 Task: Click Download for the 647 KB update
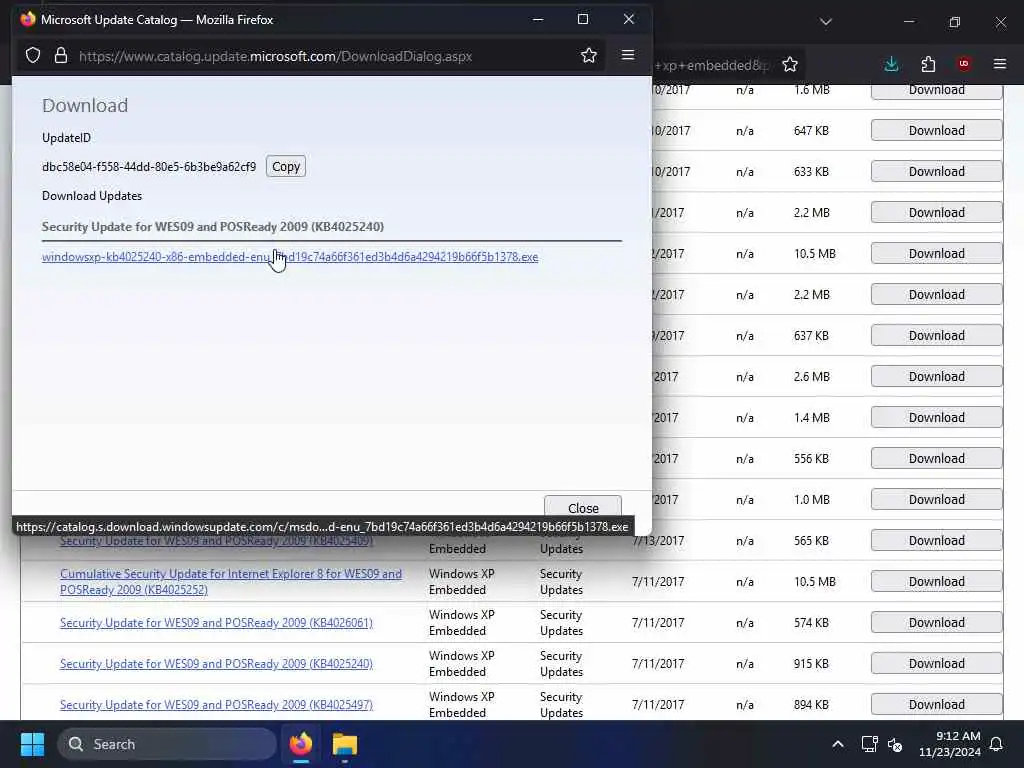pos(936,130)
